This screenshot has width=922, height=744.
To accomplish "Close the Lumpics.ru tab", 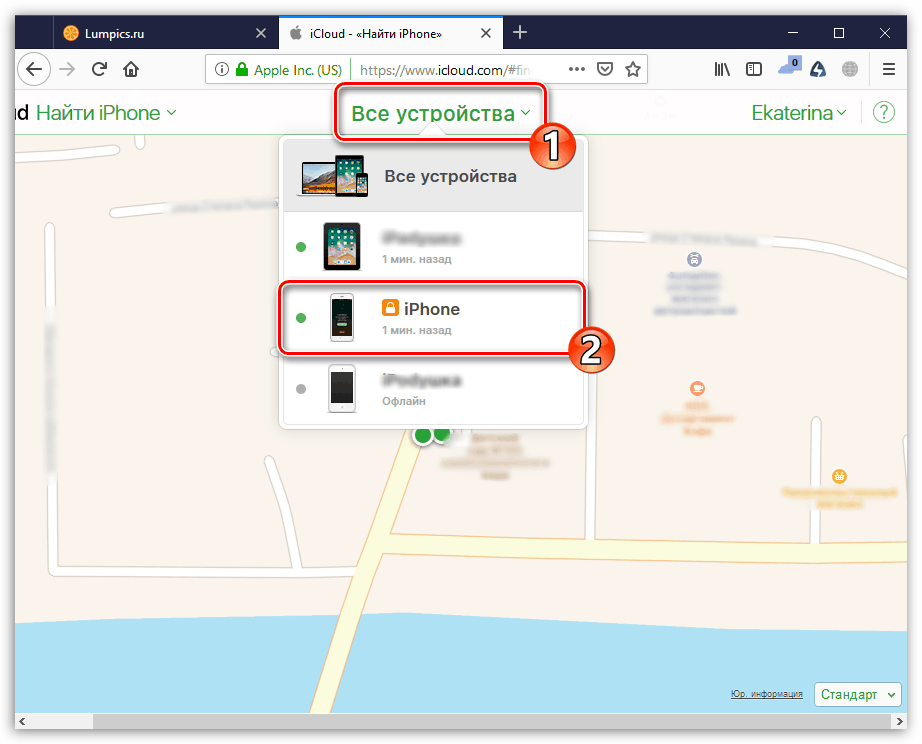I will (x=261, y=34).
